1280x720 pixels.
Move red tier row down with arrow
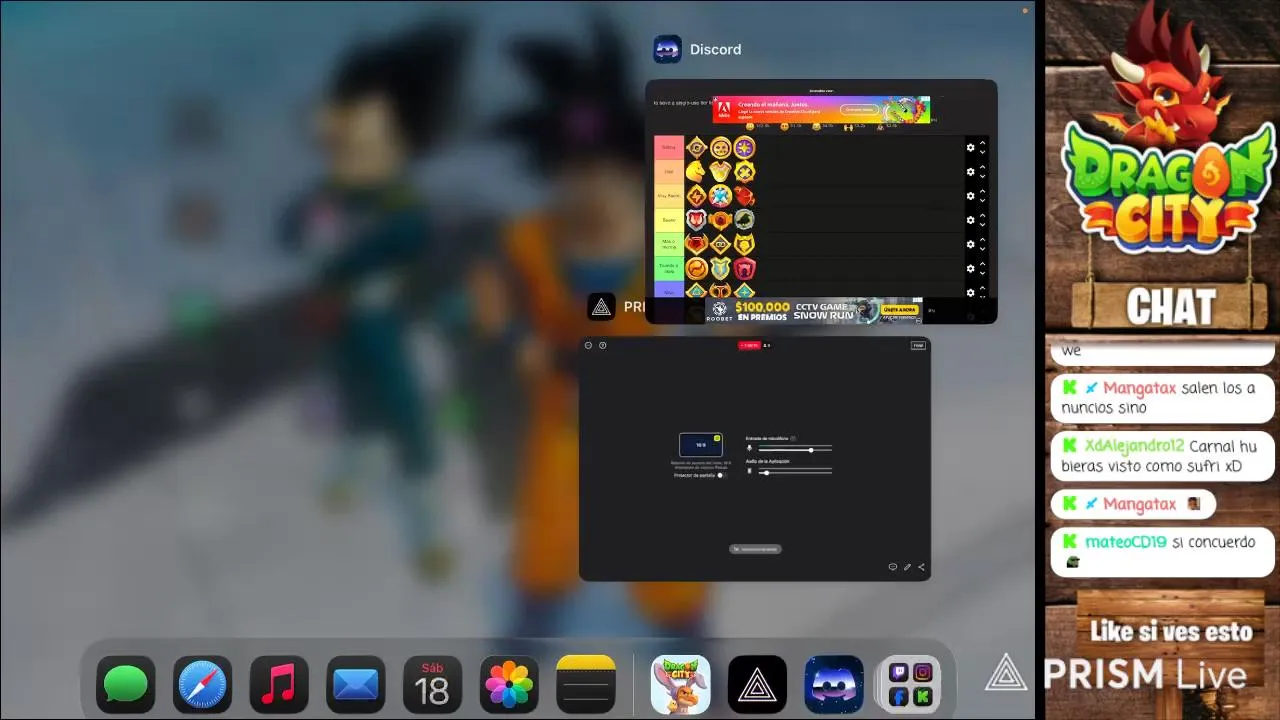click(x=983, y=153)
